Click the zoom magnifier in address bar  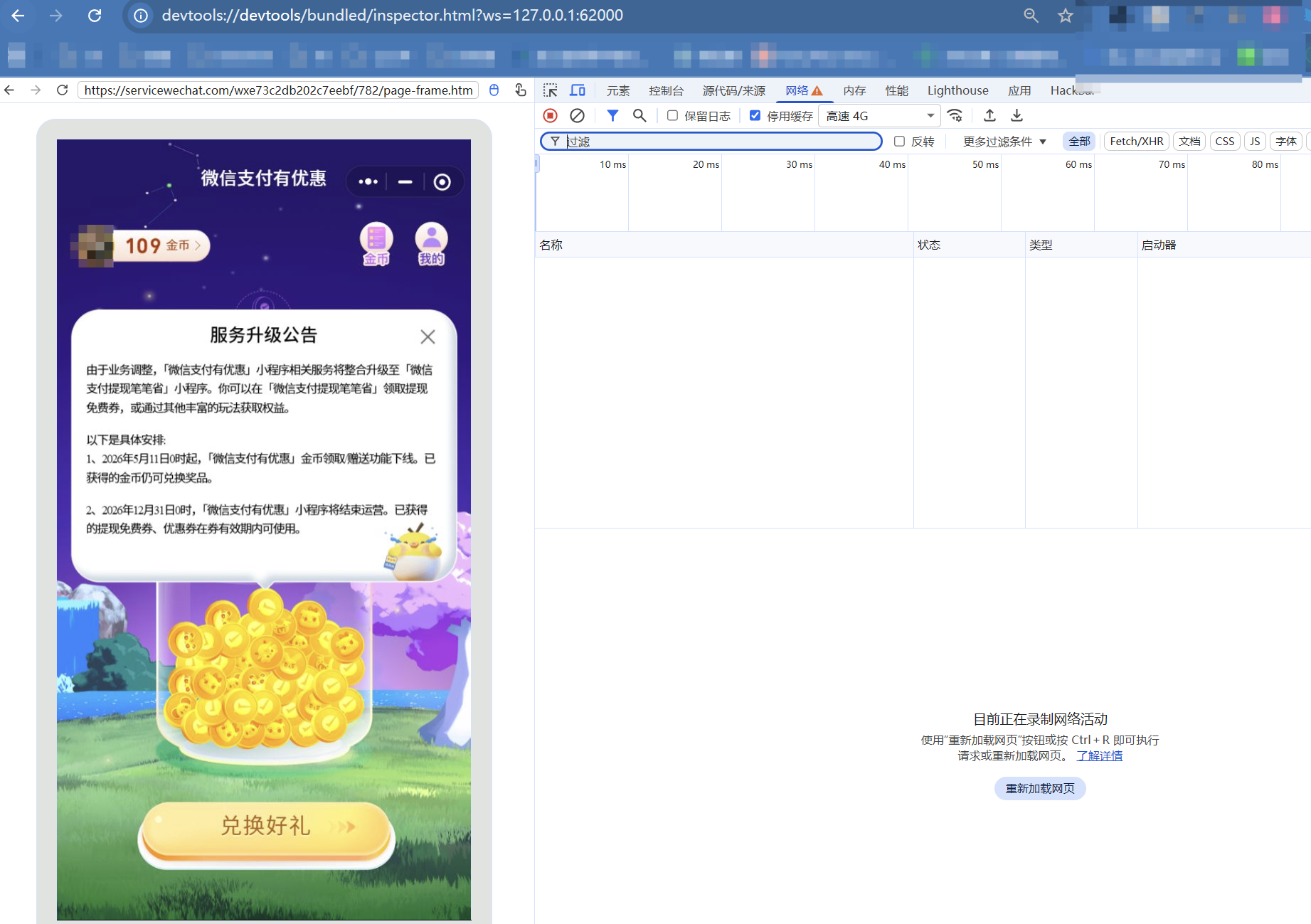click(1031, 16)
